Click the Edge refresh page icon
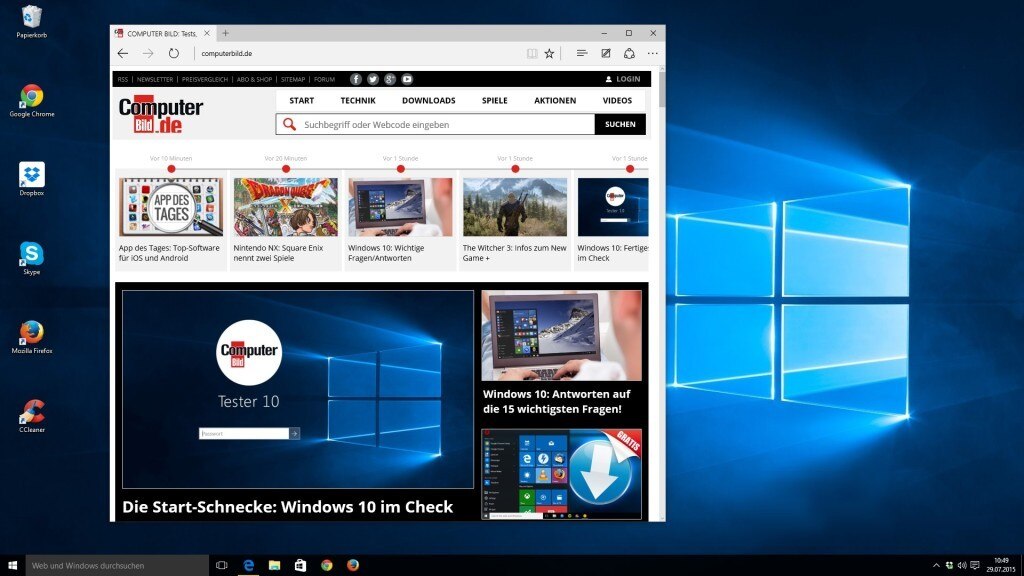The image size is (1024, 576). 174,53
